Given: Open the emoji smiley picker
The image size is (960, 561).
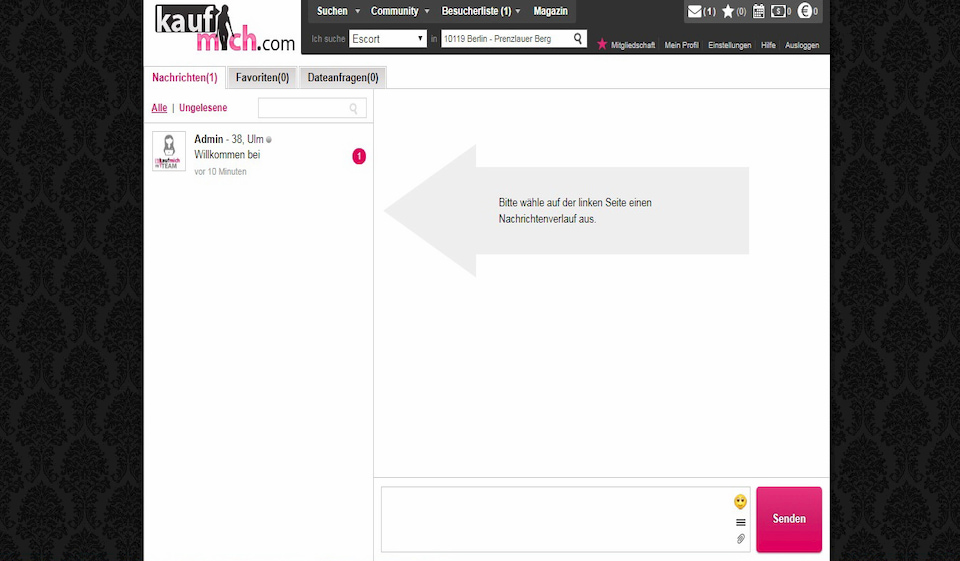Looking at the screenshot, I should 740,502.
